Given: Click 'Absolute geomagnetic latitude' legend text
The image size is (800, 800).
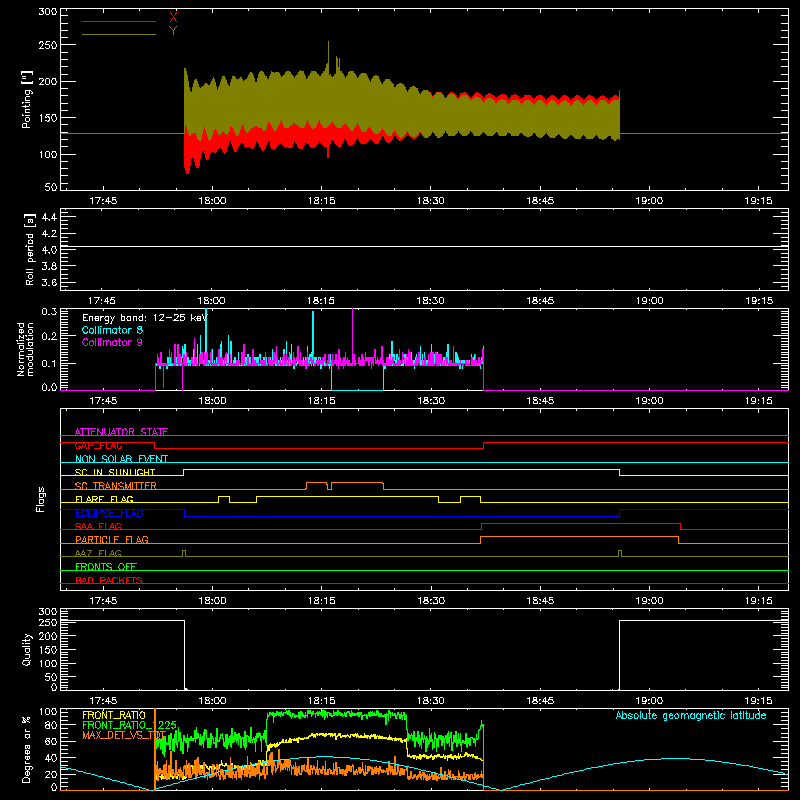Looking at the screenshot, I should pos(691,715).
